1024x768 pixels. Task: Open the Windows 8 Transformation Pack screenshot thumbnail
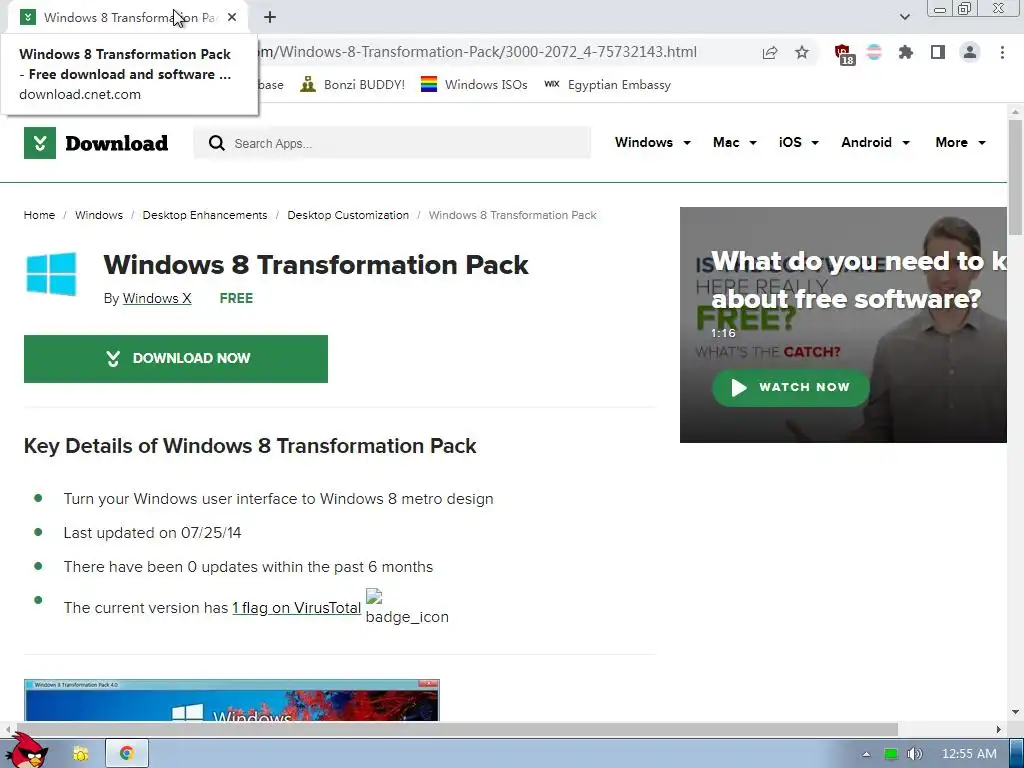point(232,700)
